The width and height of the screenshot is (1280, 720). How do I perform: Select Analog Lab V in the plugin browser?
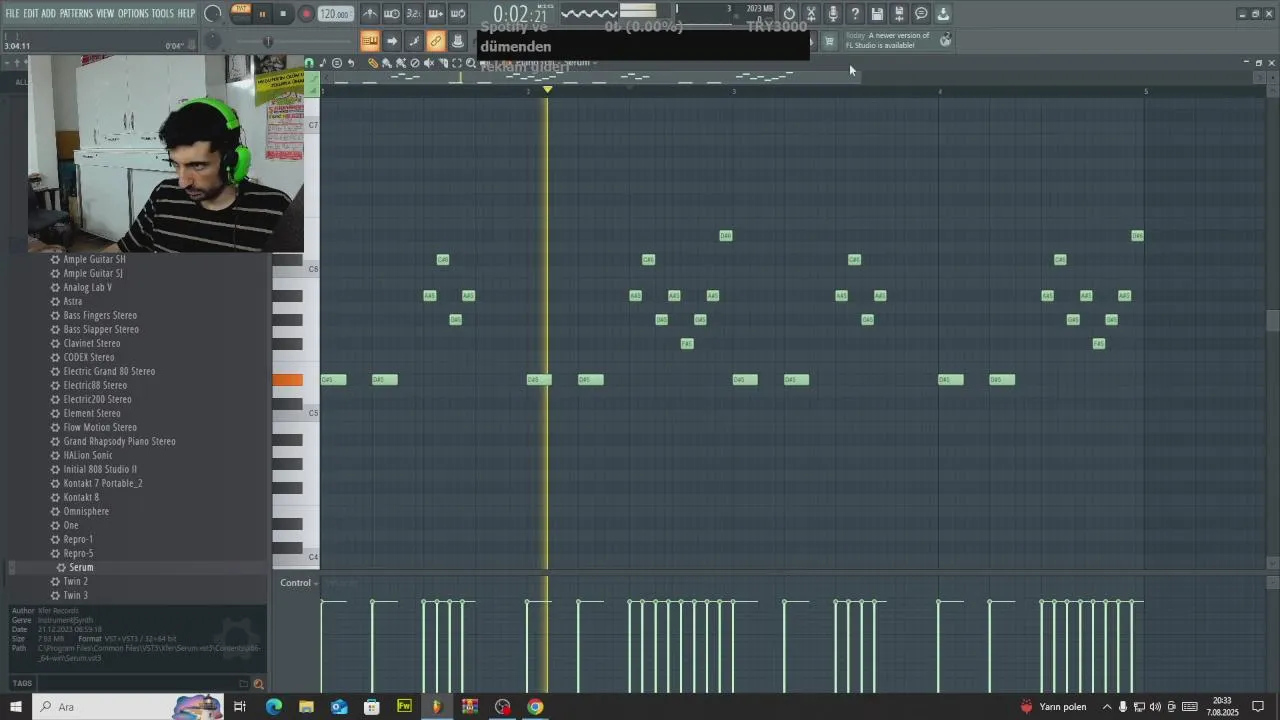pos(87,287)
